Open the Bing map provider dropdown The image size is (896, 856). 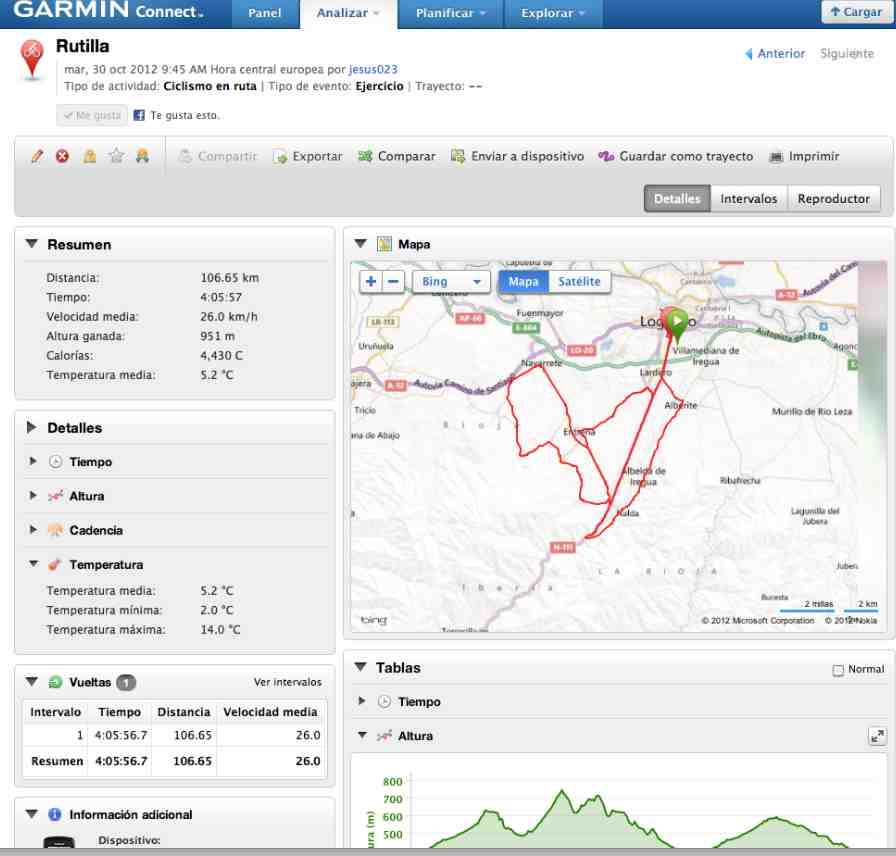coord(451,281)
